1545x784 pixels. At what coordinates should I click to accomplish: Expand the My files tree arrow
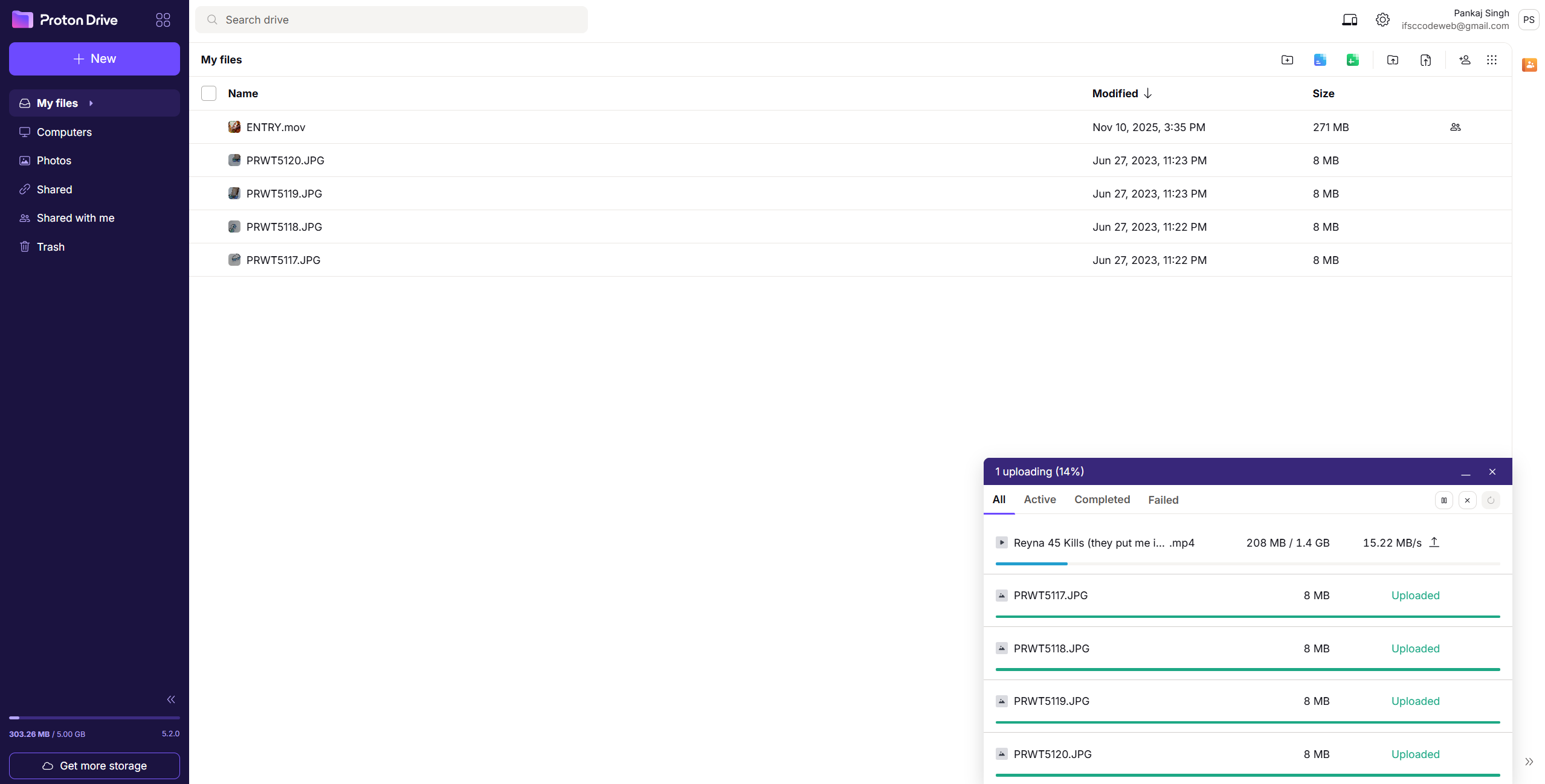click(x=91, y=103)
